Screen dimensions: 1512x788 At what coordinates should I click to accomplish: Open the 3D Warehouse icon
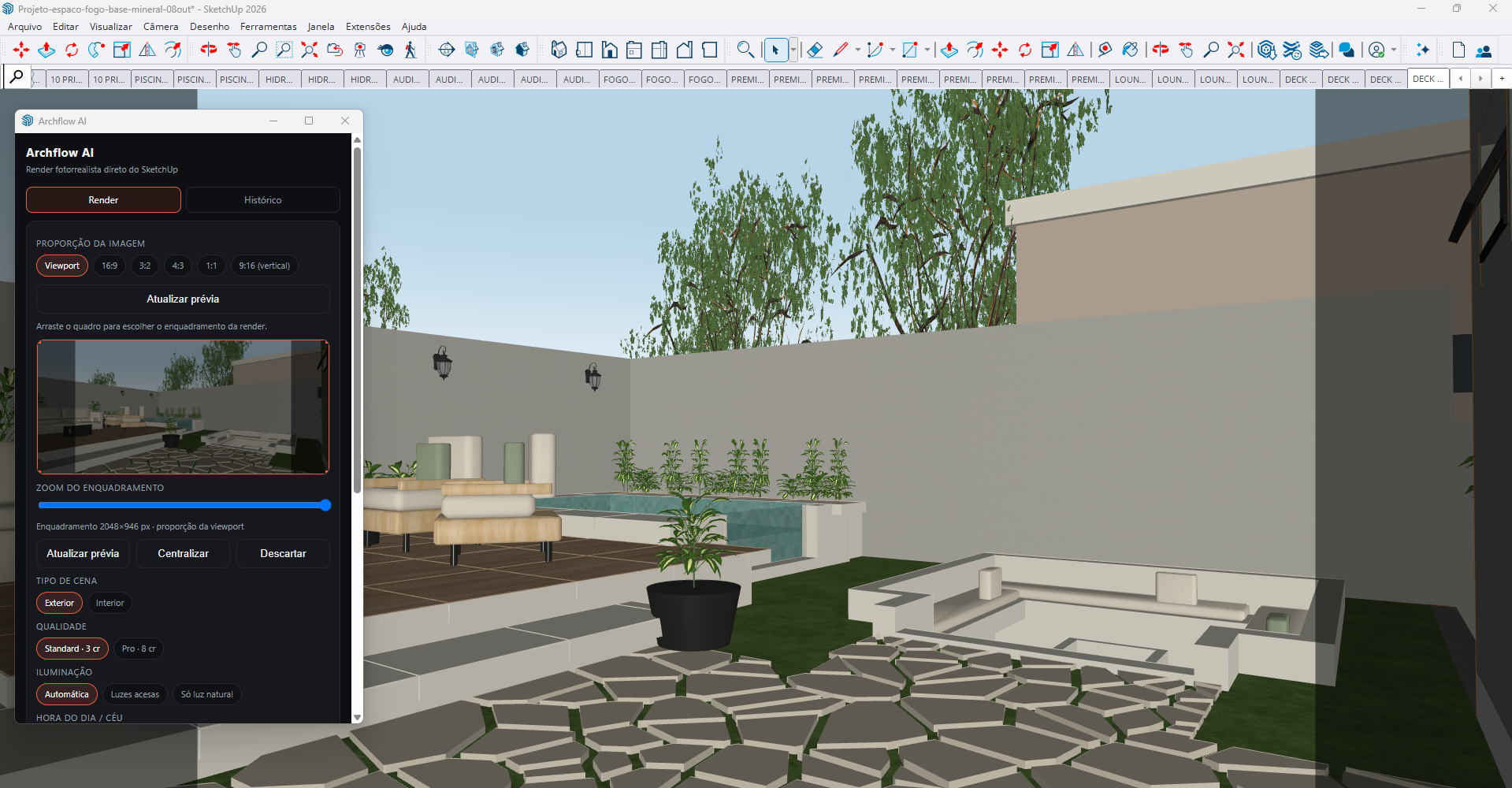click(1266, 50)
